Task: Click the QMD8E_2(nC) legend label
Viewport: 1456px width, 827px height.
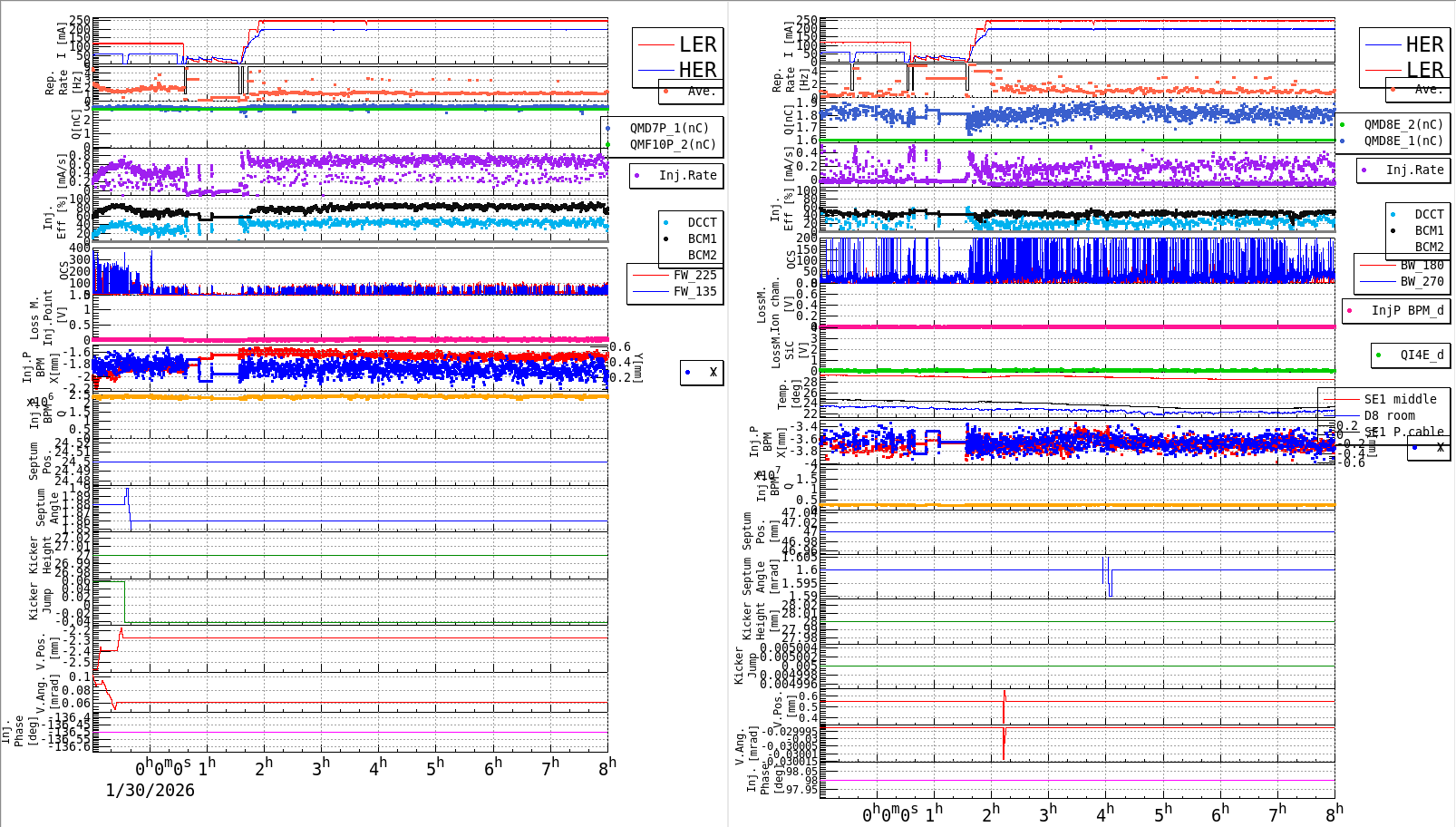Action: [x=1403, y=124]
